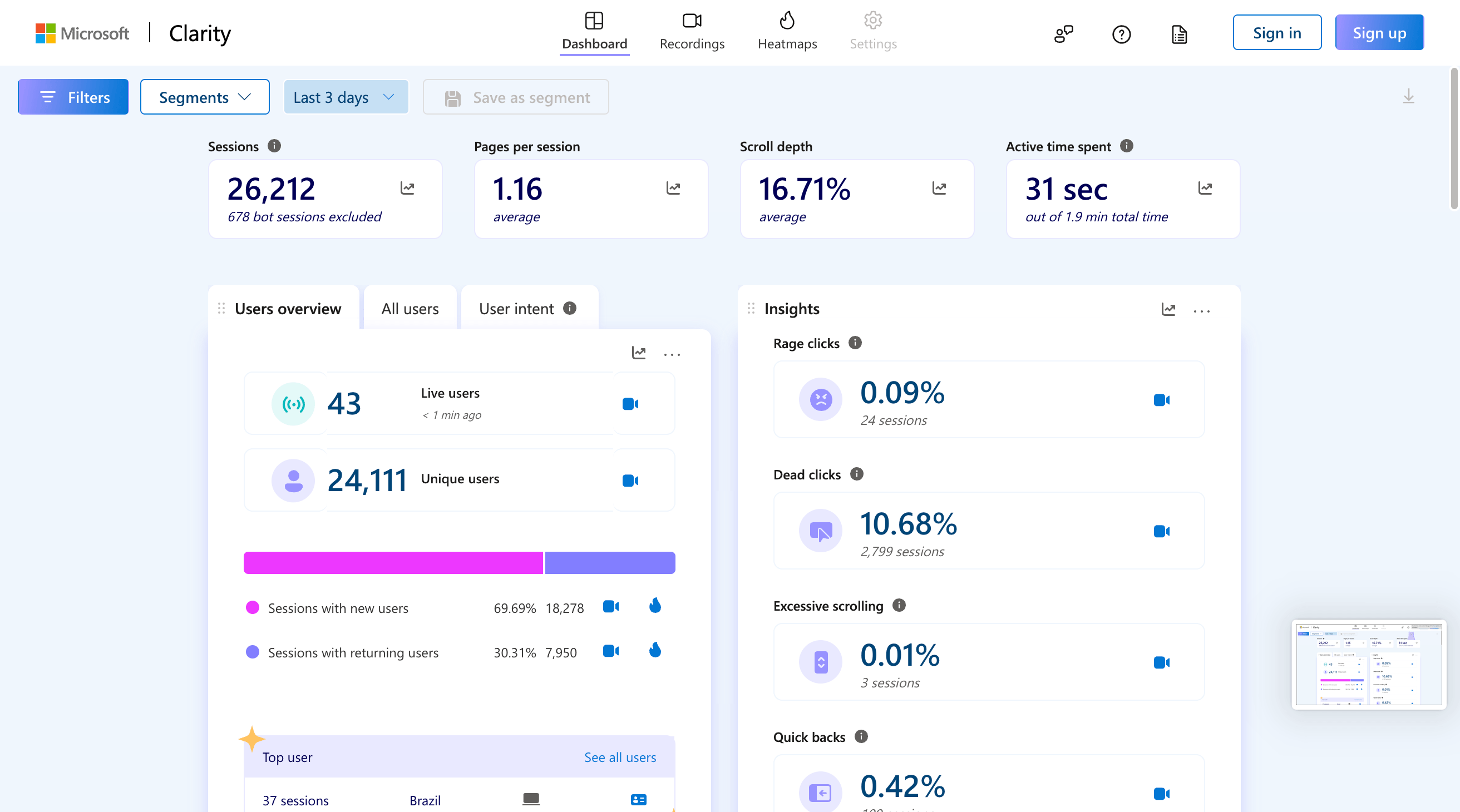This screenshot has height=812, width=1460.
Task: View heatmap for Sessions with new users
Action: 655,606
